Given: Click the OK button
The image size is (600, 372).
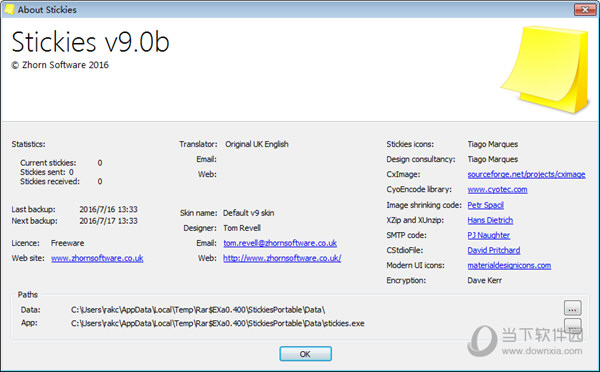Looking at the screenshot, I should [305, 354].
